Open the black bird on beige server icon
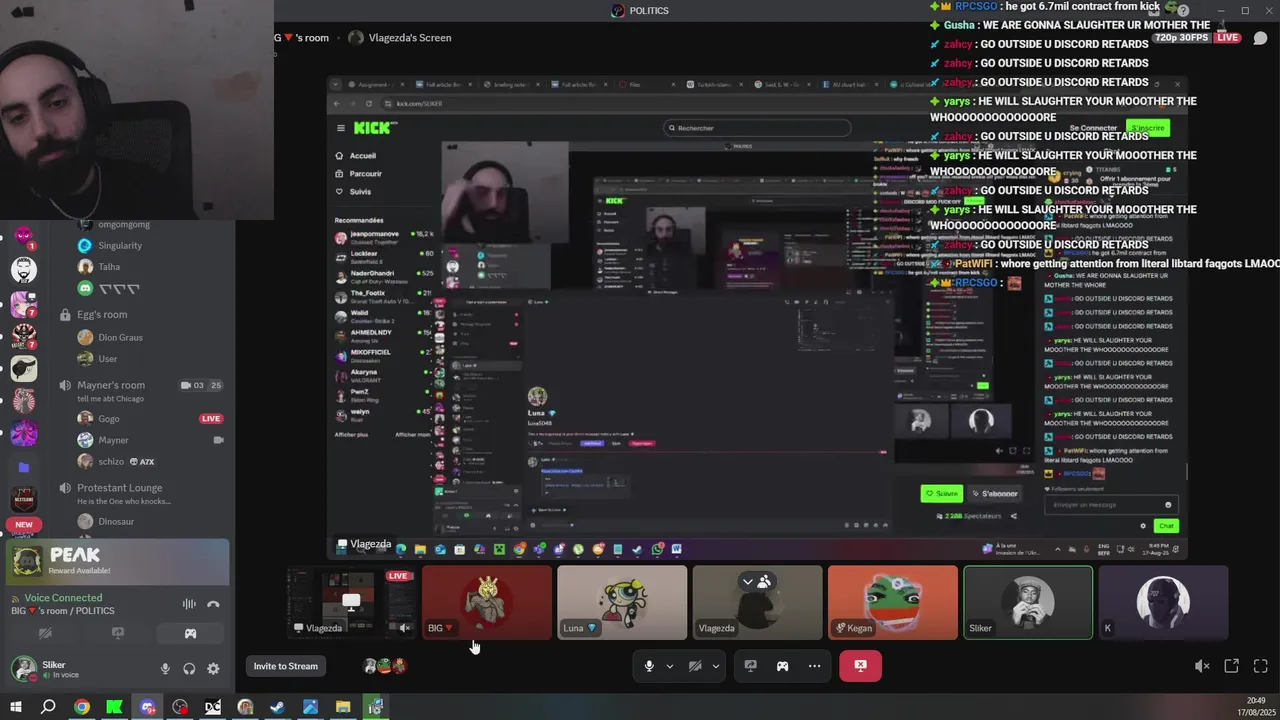 [24, 369]
